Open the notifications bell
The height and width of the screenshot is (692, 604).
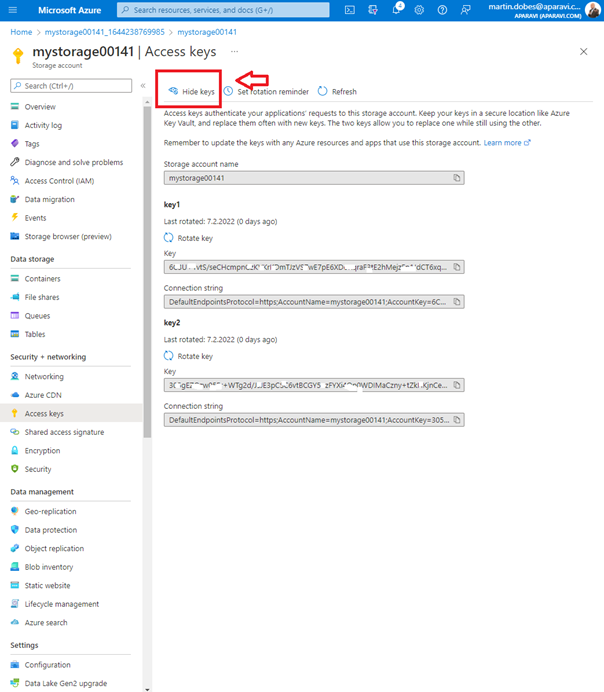[395, 10]
